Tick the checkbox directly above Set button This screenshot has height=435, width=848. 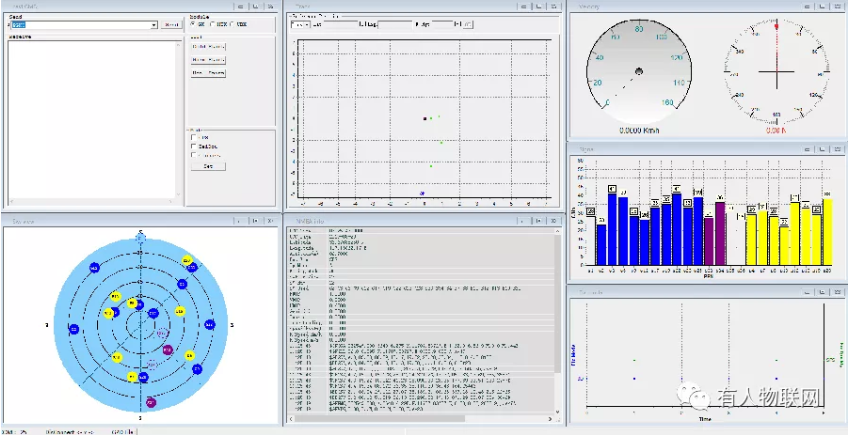click(x=194, y=155)
